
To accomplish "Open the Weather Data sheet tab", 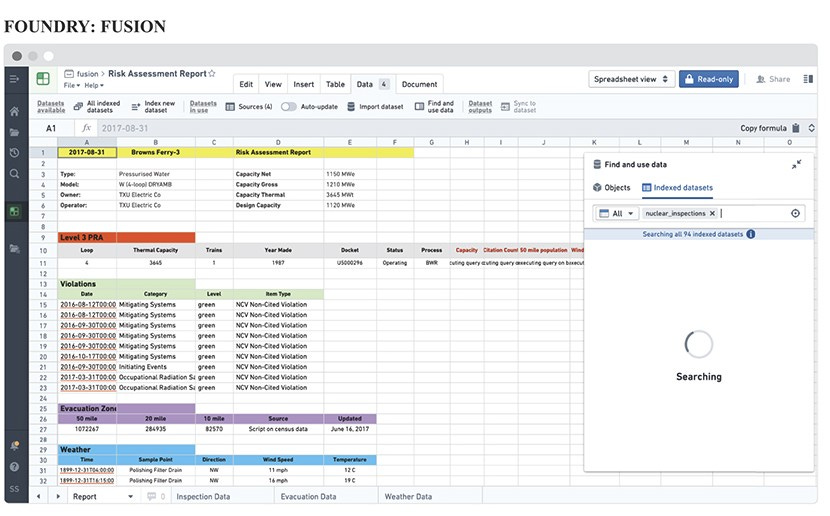I will pos(408,496).
